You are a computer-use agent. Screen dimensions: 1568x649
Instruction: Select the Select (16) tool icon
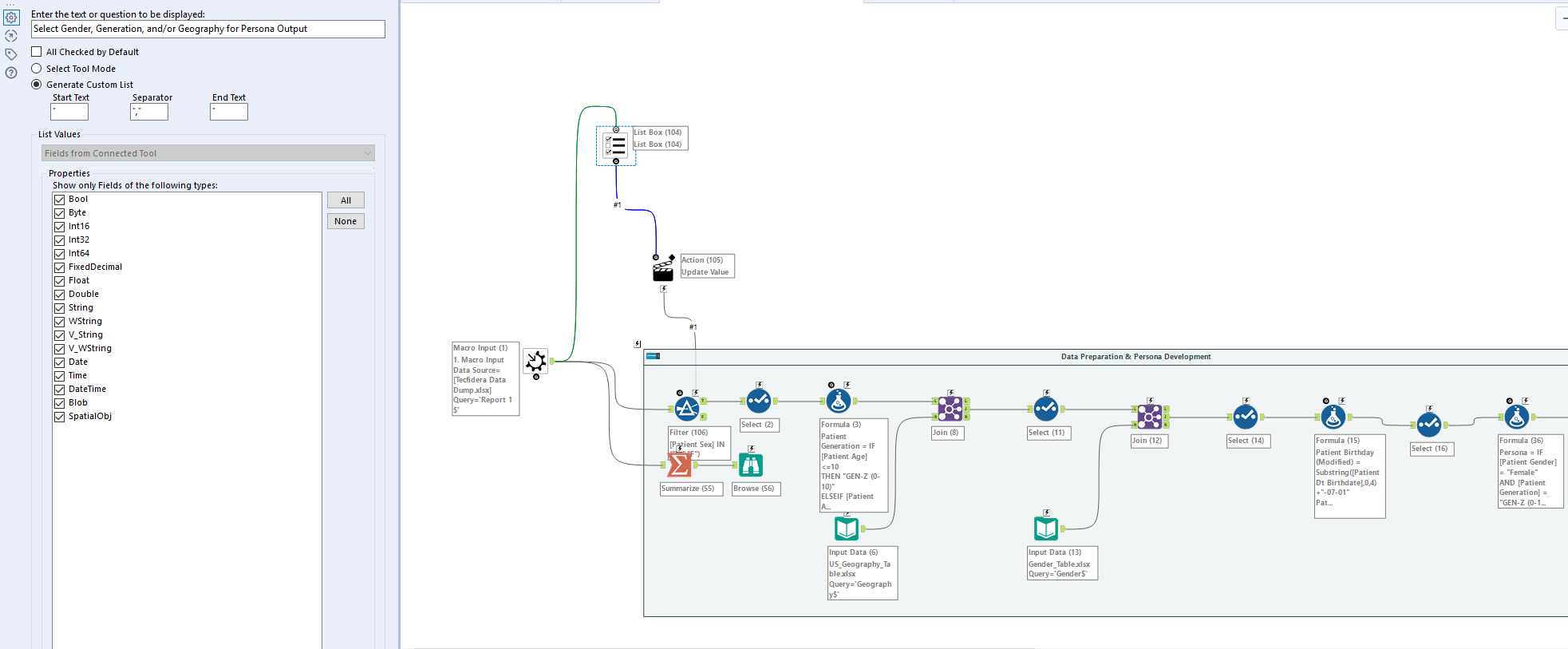coord(1429,425)
